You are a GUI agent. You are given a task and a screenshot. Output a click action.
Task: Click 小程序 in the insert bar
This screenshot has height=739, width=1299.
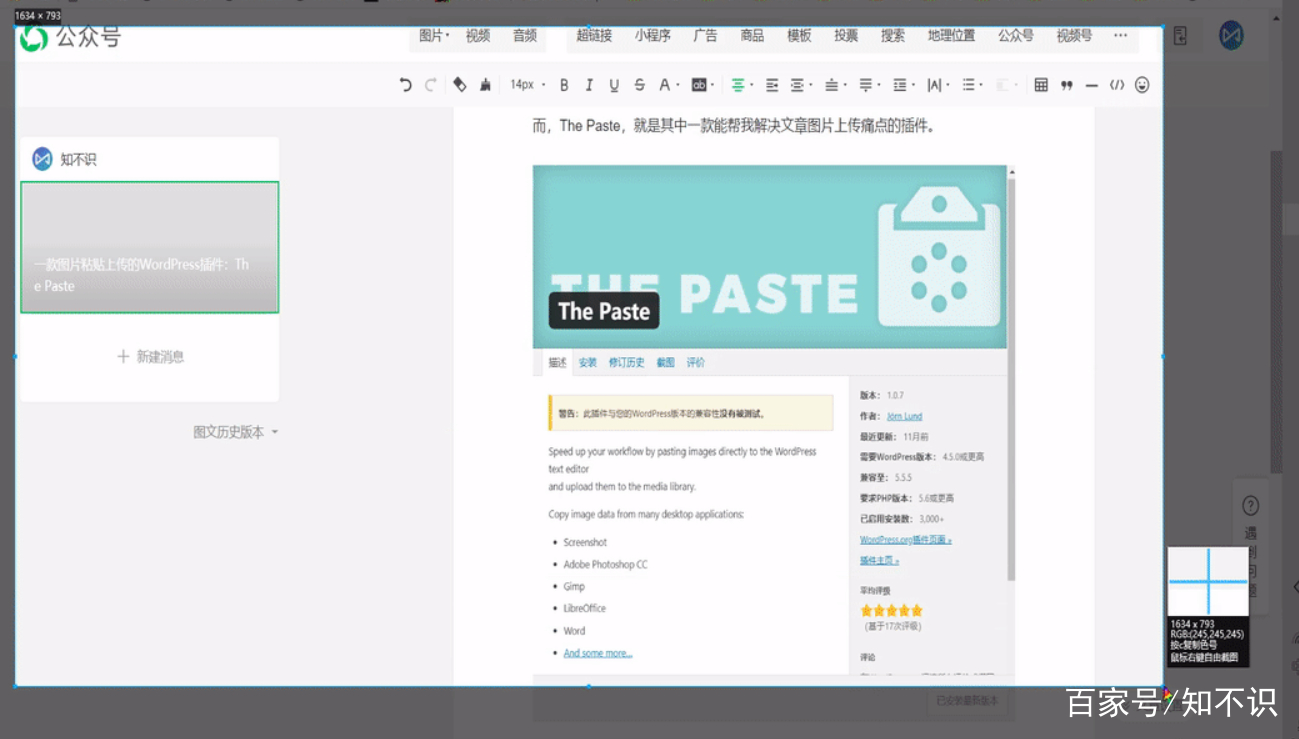(653, 36)
